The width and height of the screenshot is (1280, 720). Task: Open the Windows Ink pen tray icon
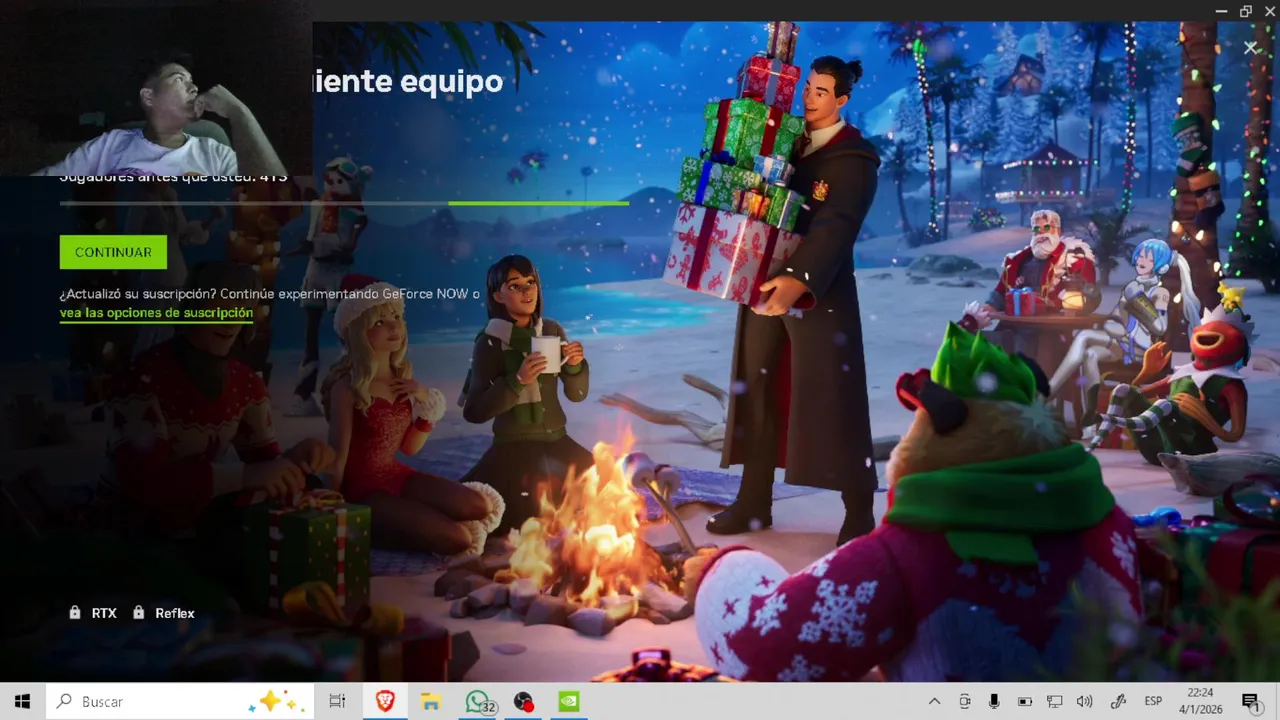1119,702
